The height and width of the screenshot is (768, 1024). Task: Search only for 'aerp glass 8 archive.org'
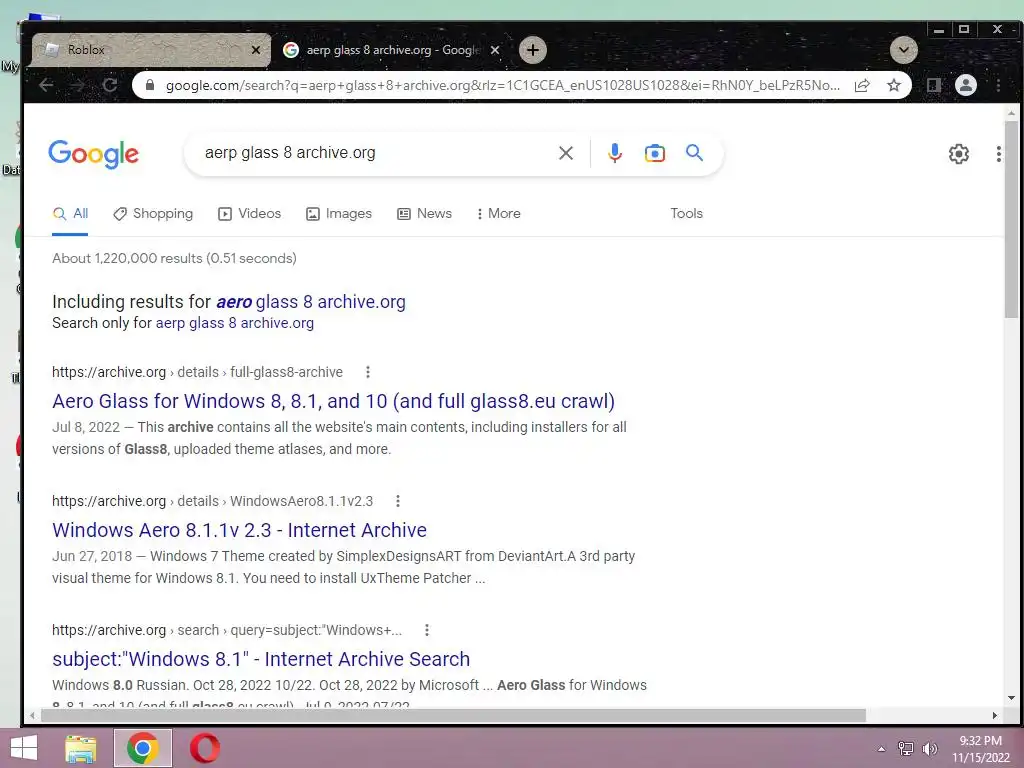coord(234,323)
